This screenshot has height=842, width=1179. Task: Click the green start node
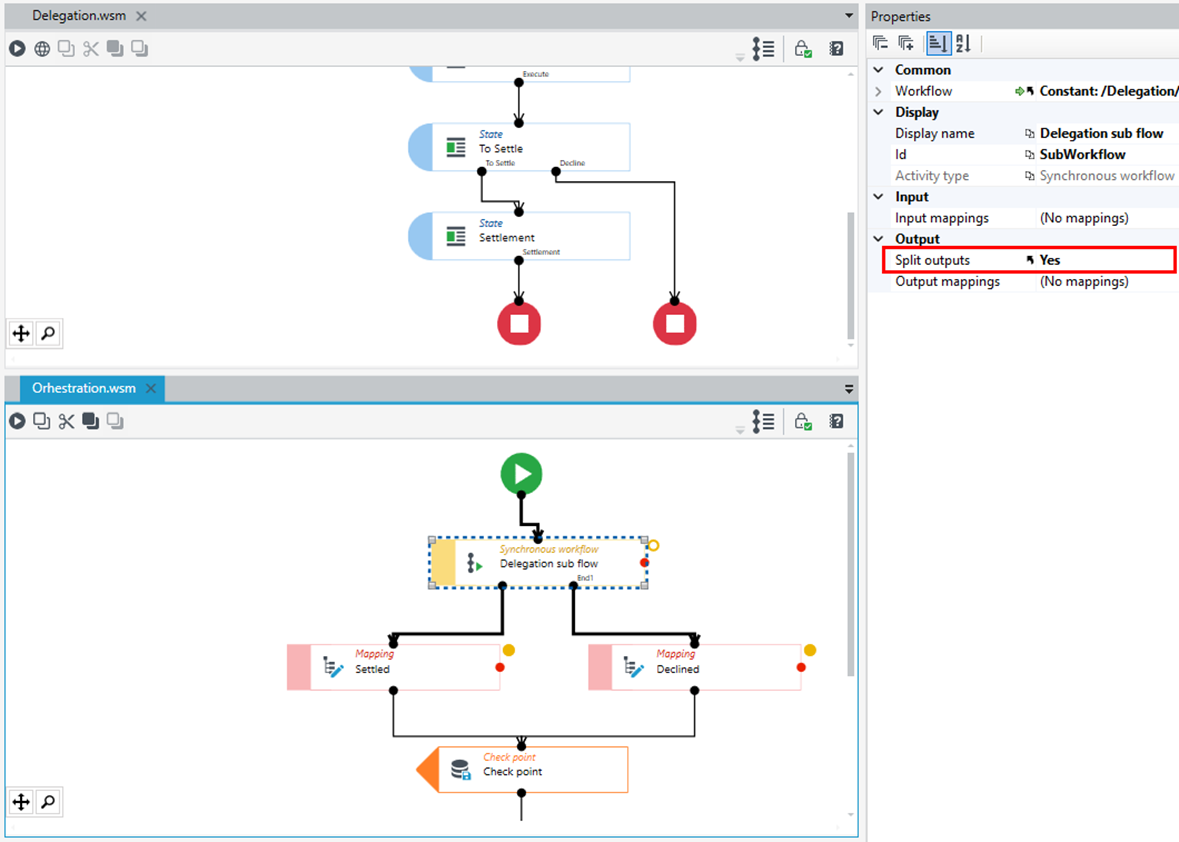pos(521,474)
